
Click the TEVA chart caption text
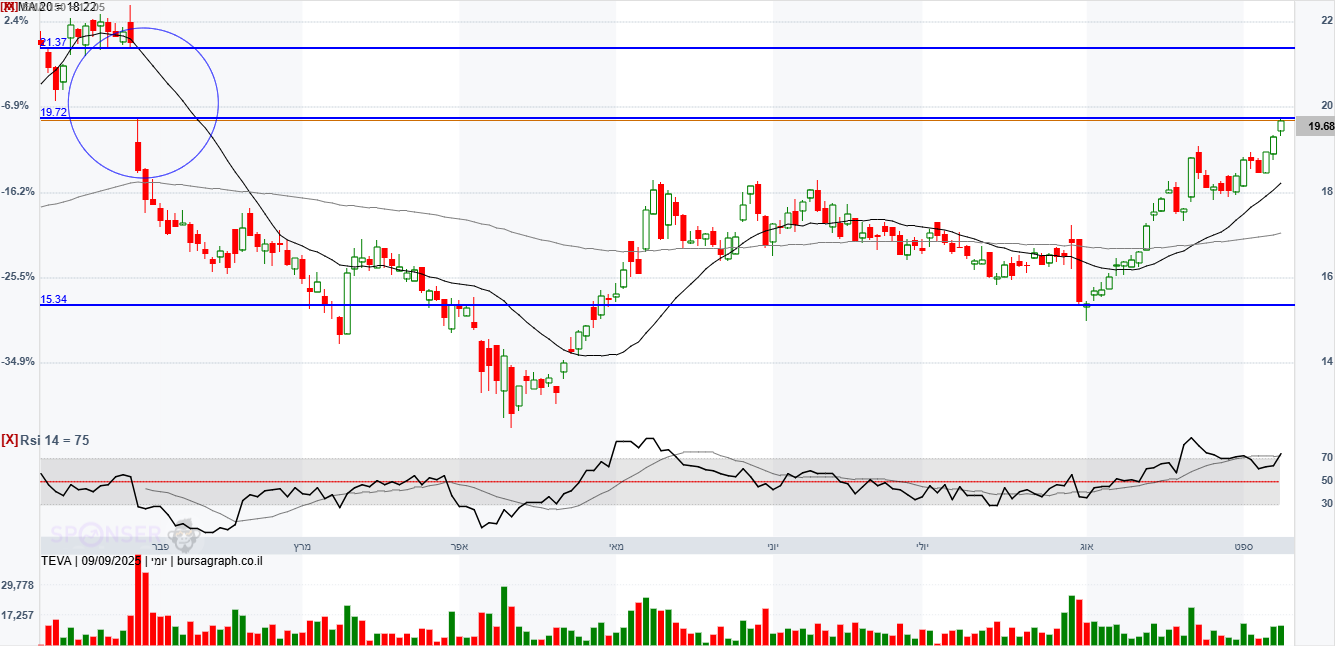[152, 561]
